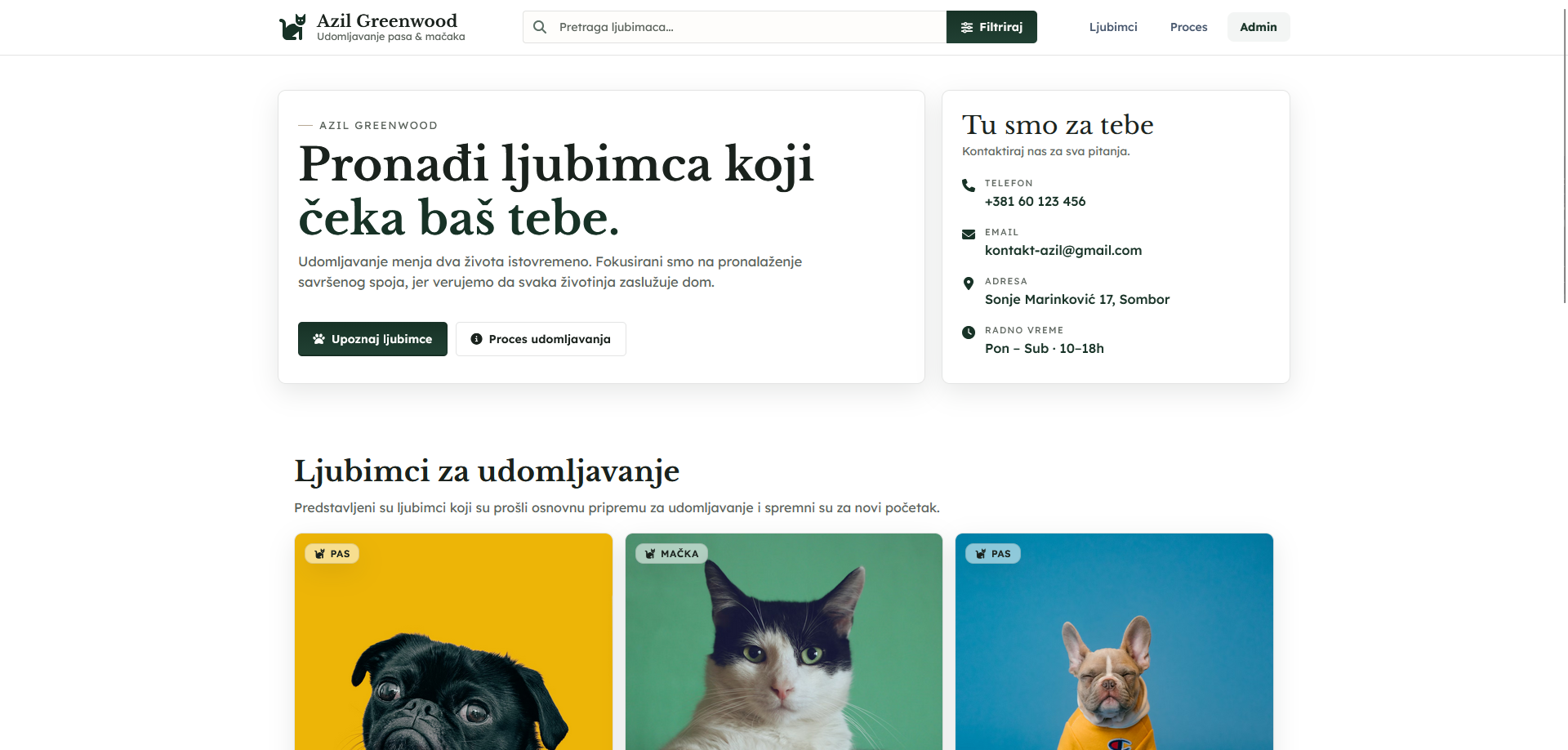
Task: Click the kontakt-azil@gmail.com email address
Action: 1063,251
